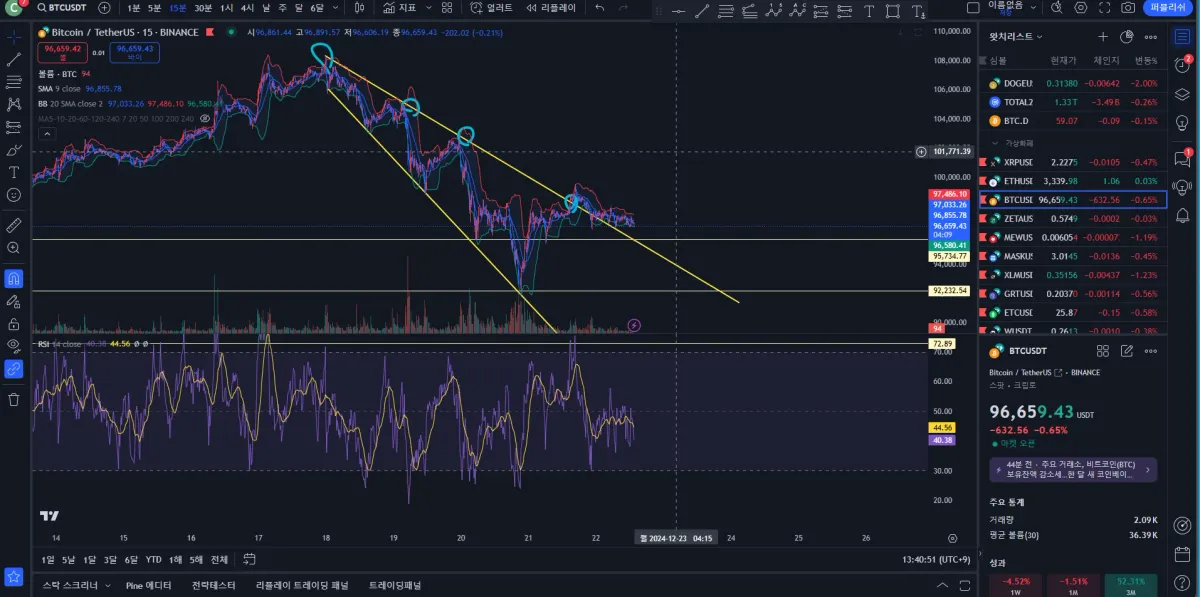
Task: Toggle stay in drawing mode
Action: click(14, 301)
